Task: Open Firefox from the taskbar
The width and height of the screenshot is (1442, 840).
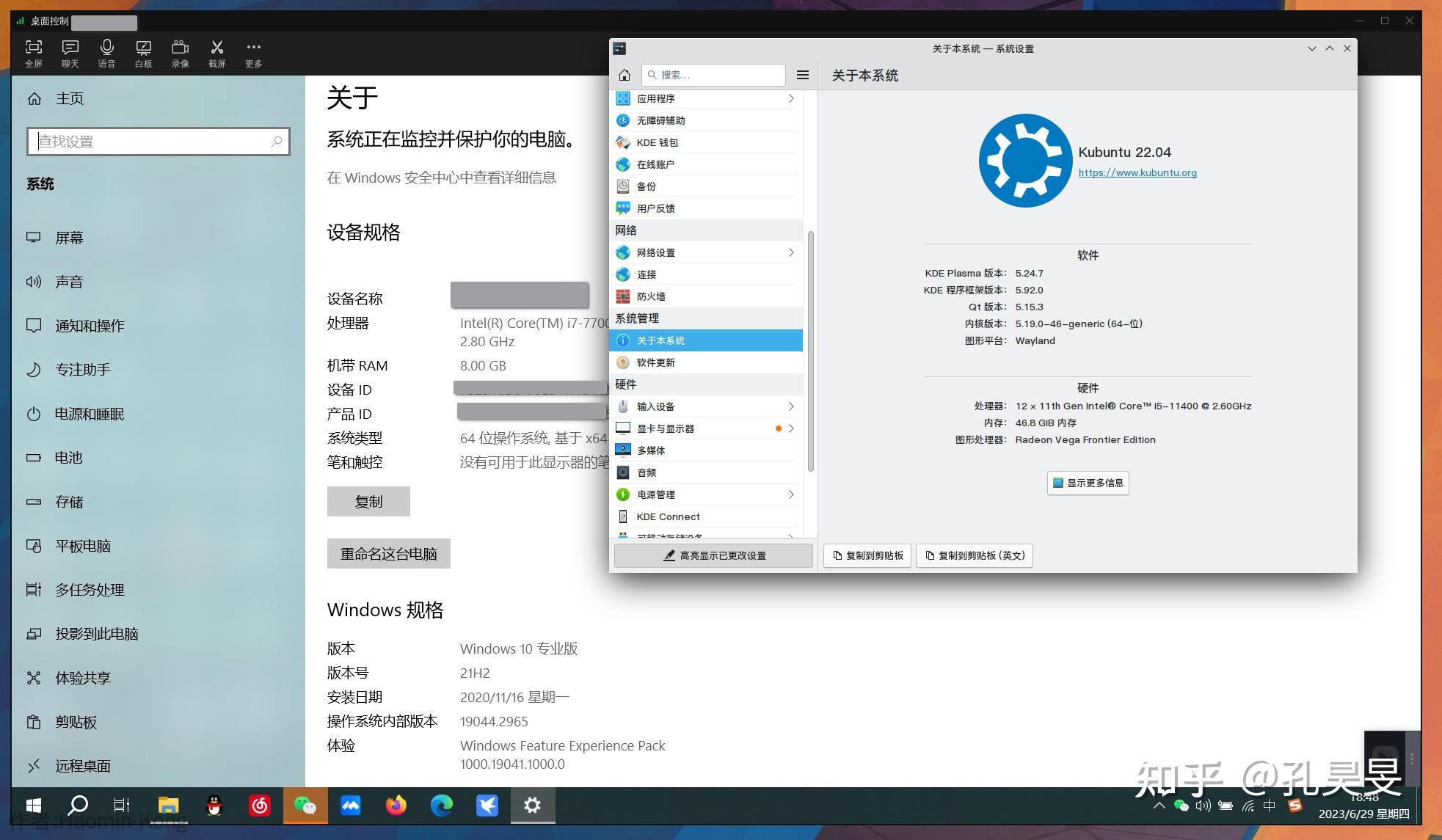Action: click(396, 806)
